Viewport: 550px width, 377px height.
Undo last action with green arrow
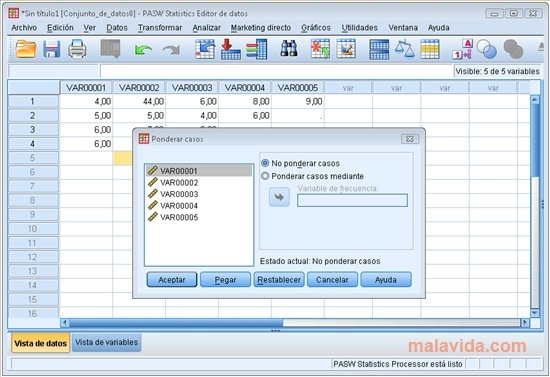pyautogui.click(x=143, y=49)
